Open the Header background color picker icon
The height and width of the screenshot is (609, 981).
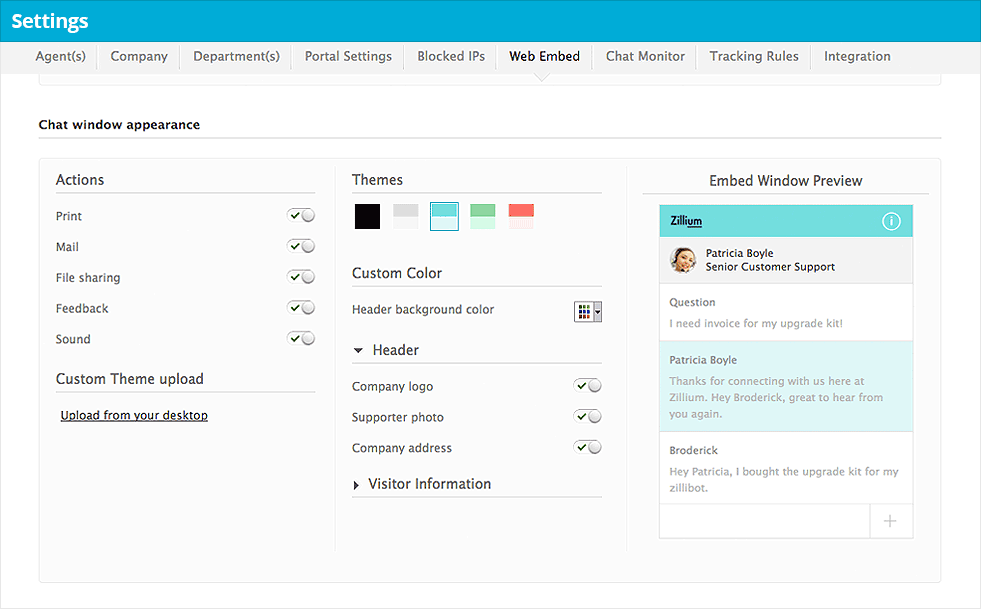585,311
